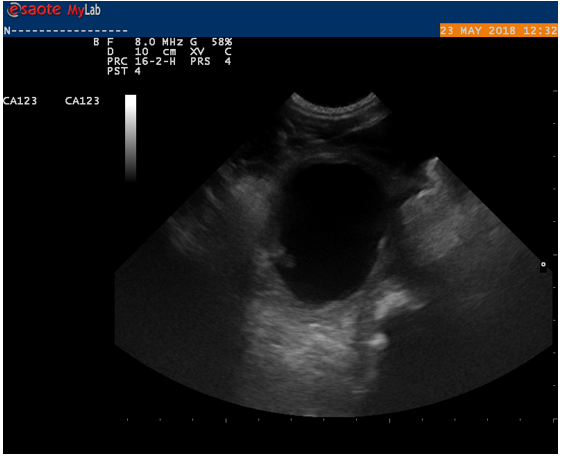Click the PST 4 parameter
Image resolution: width=562 pixels, height=456 pixels.
[124, 71]
